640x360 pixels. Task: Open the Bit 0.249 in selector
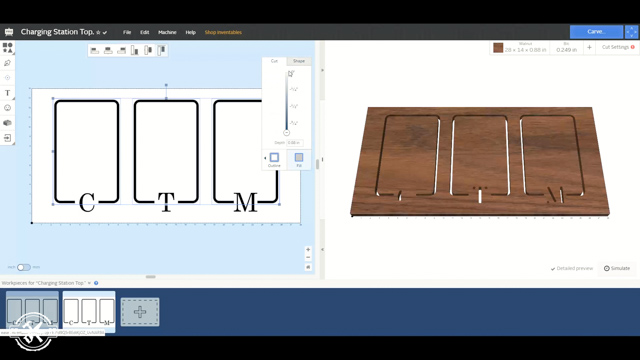click(567, 47)
